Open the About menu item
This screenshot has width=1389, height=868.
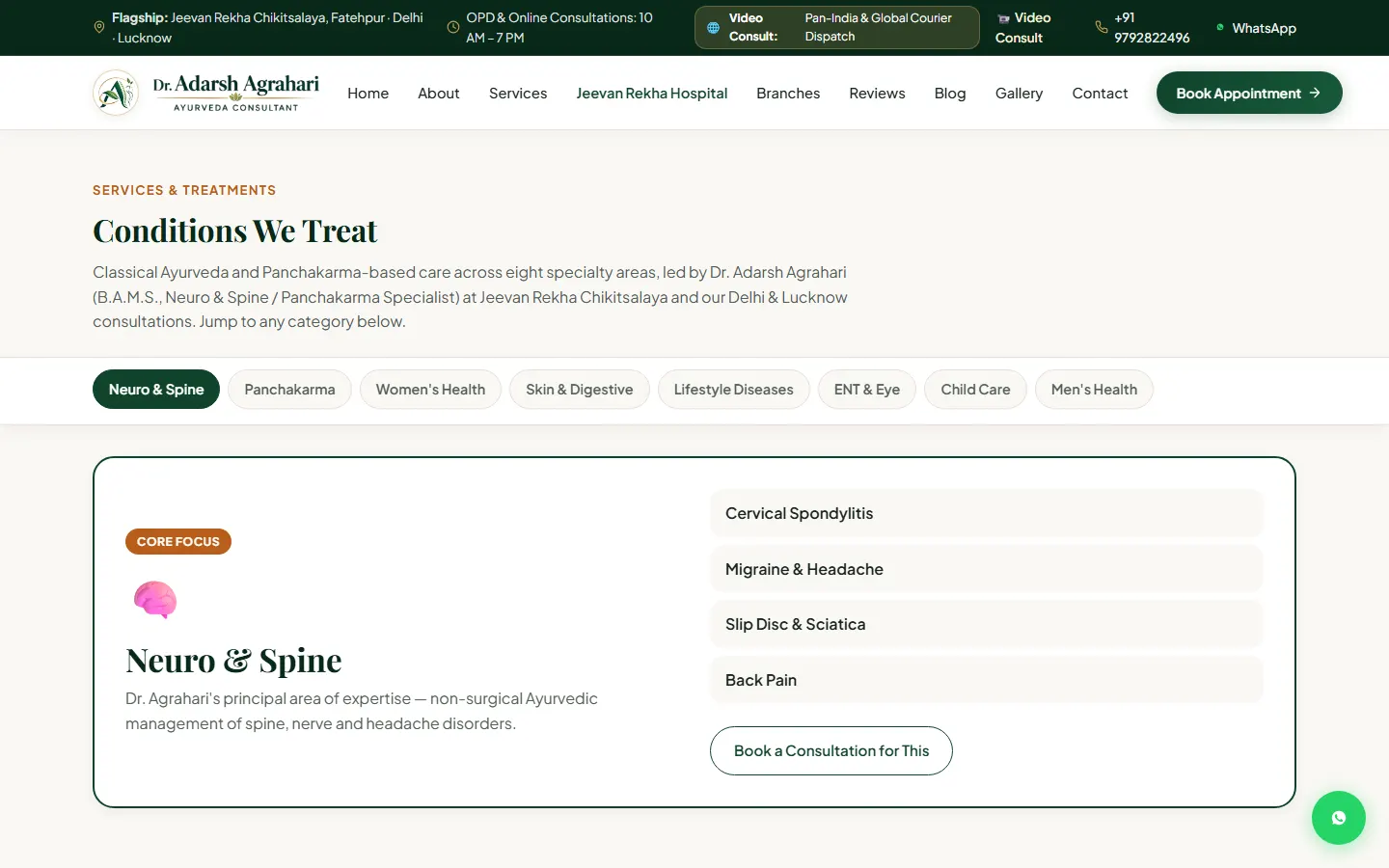click(x=438, y=94)
